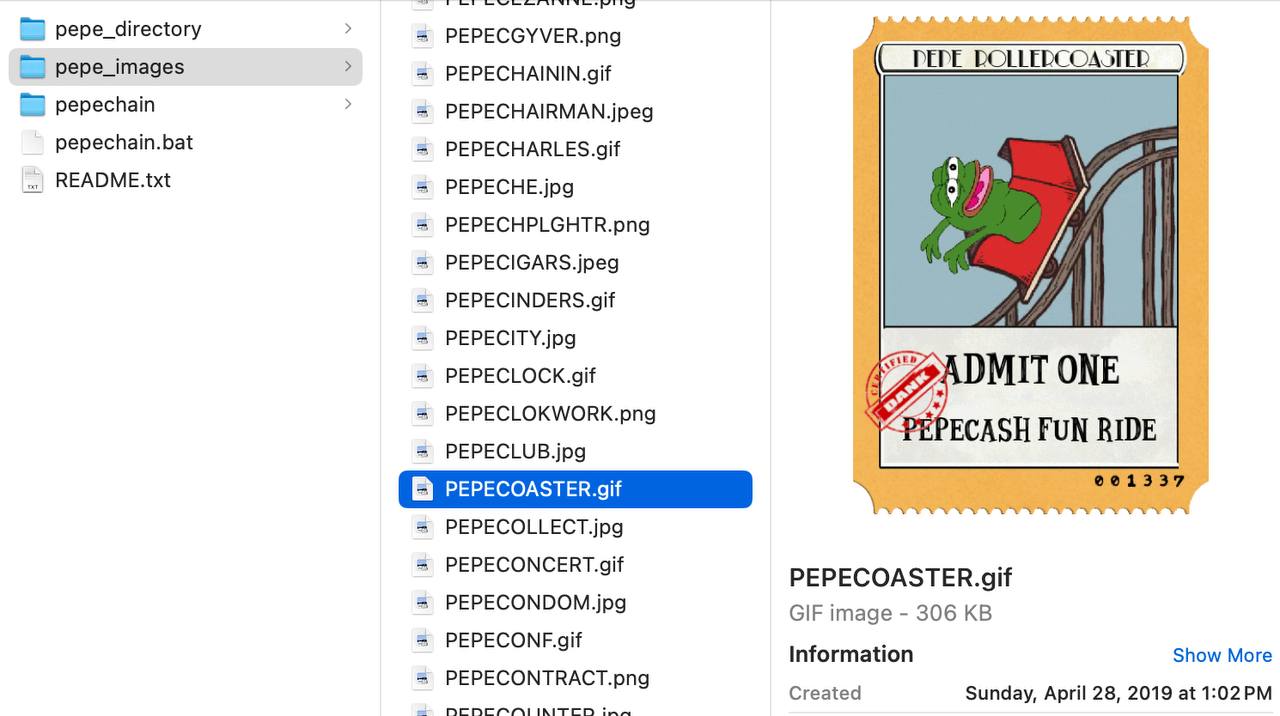Click the PEPECGYVER.png file icon
Image resolution: width=1280 pixels, height=716 pixels.
pos(423,36)
